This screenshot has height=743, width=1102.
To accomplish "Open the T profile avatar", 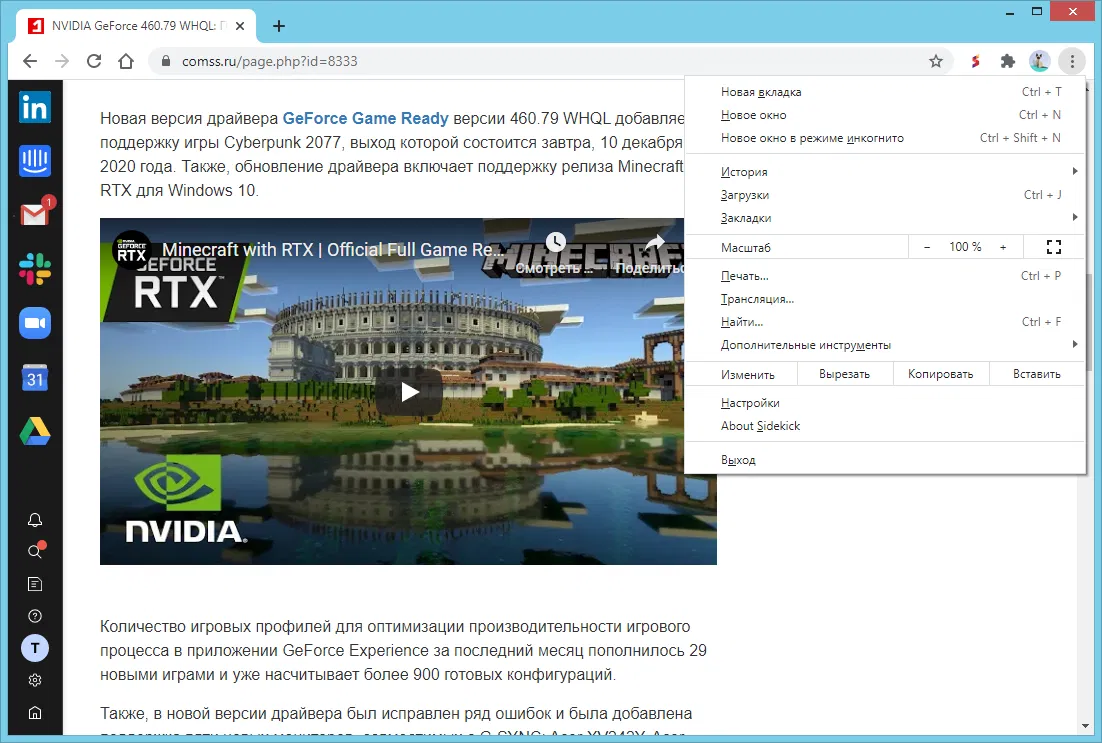I will (34, 648).
